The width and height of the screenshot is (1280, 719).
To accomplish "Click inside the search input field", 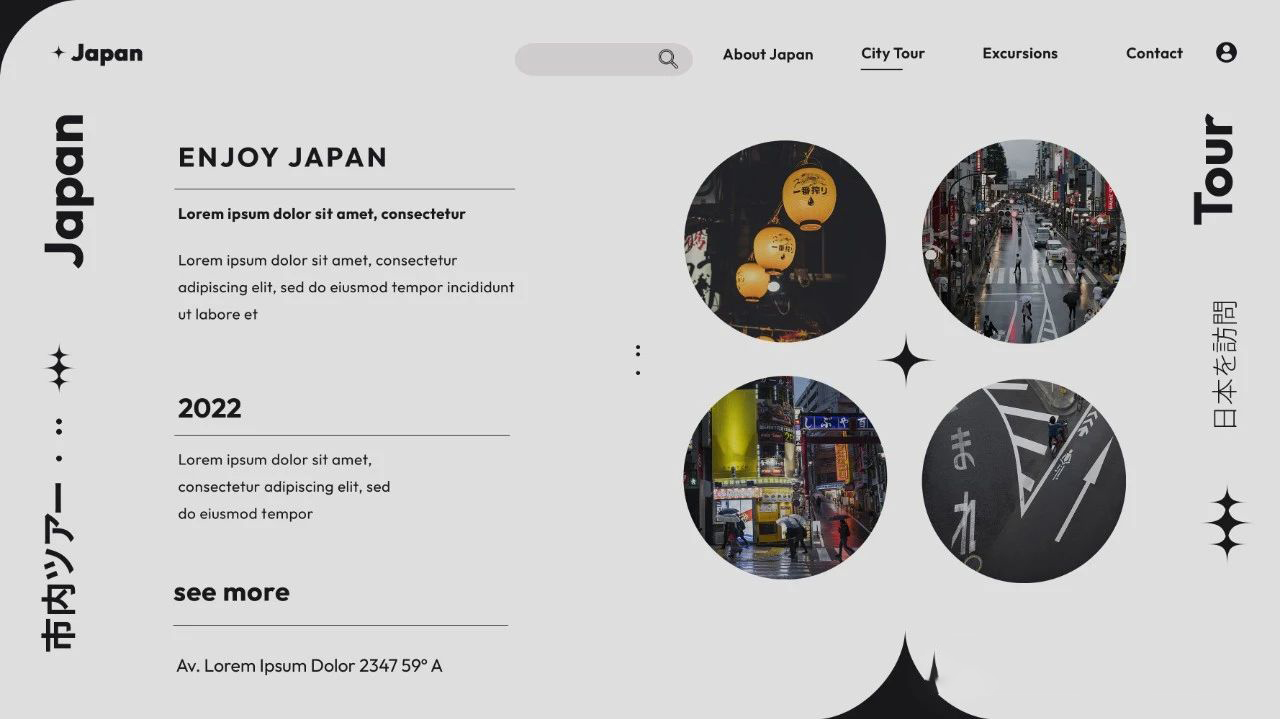I will tap(585, 59).
